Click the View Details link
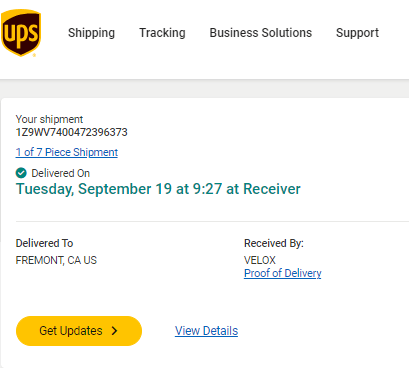409x368 pixels. click(206, 331)
